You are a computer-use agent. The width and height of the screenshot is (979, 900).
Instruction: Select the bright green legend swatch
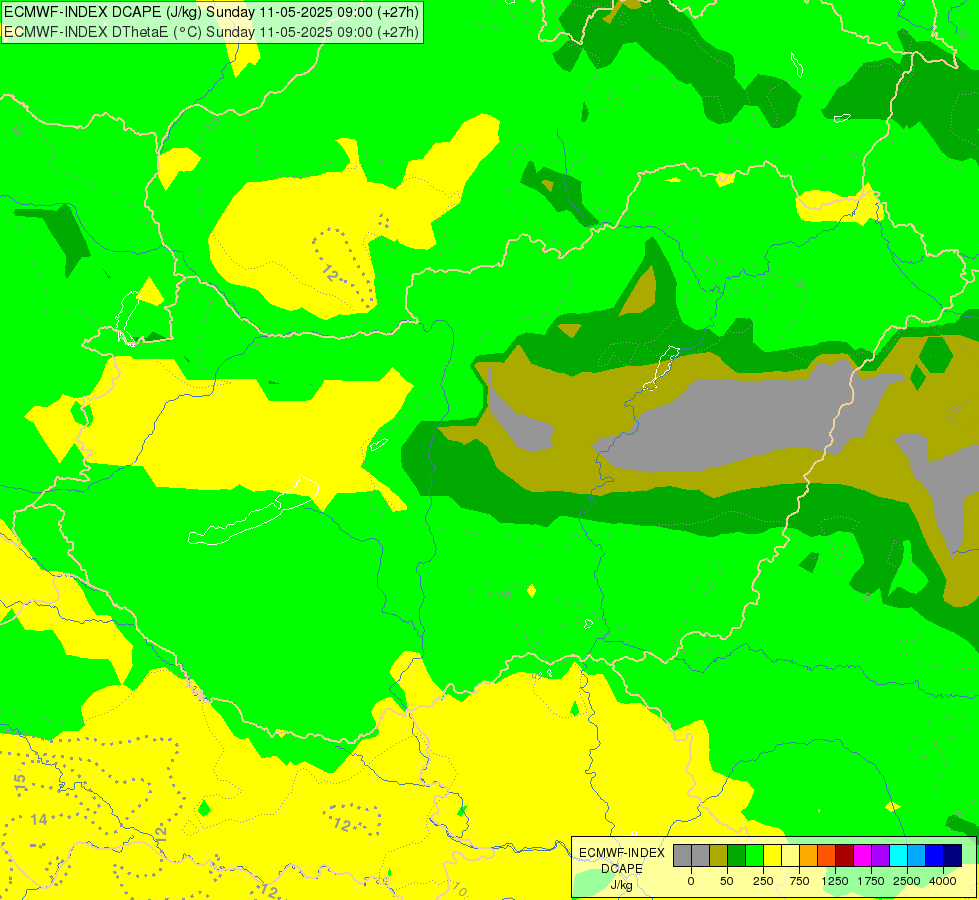755,856
